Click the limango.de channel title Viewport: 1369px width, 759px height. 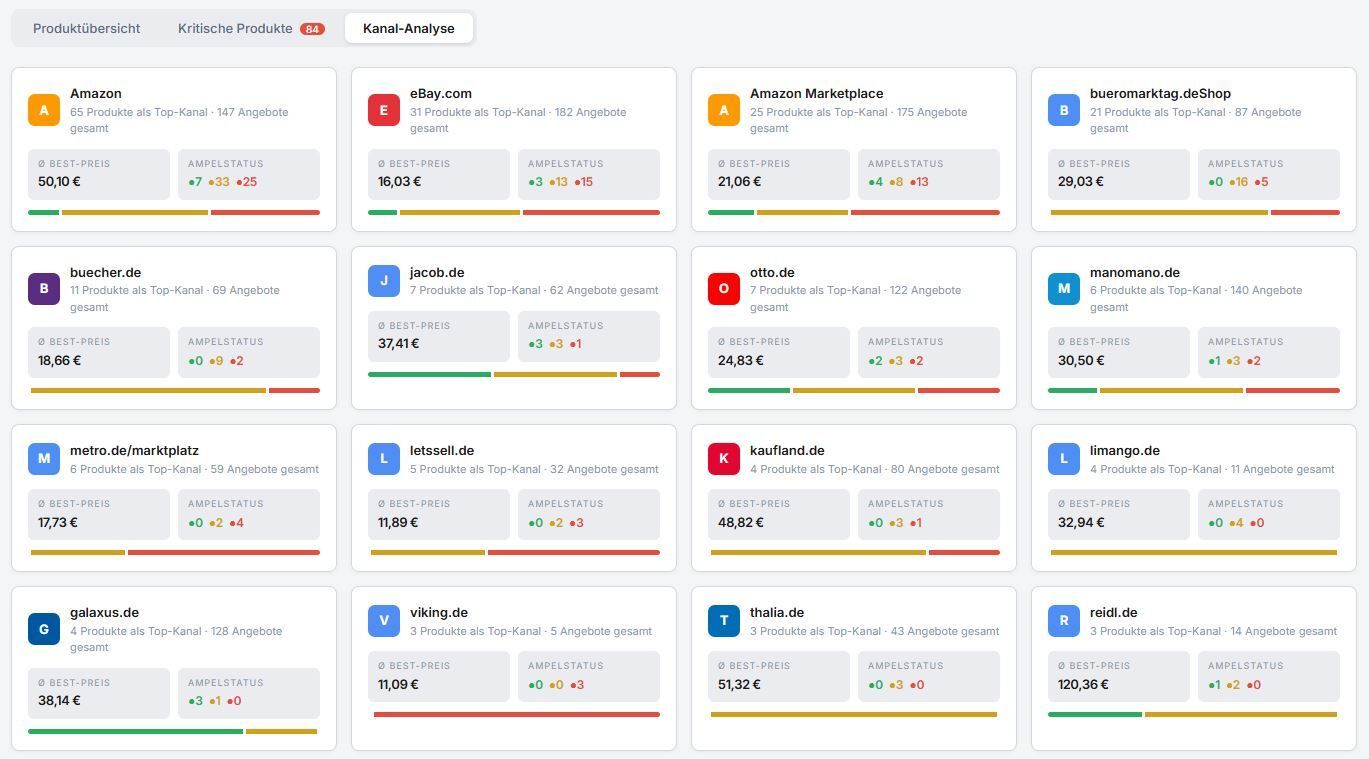click(x=1124, y=450)
